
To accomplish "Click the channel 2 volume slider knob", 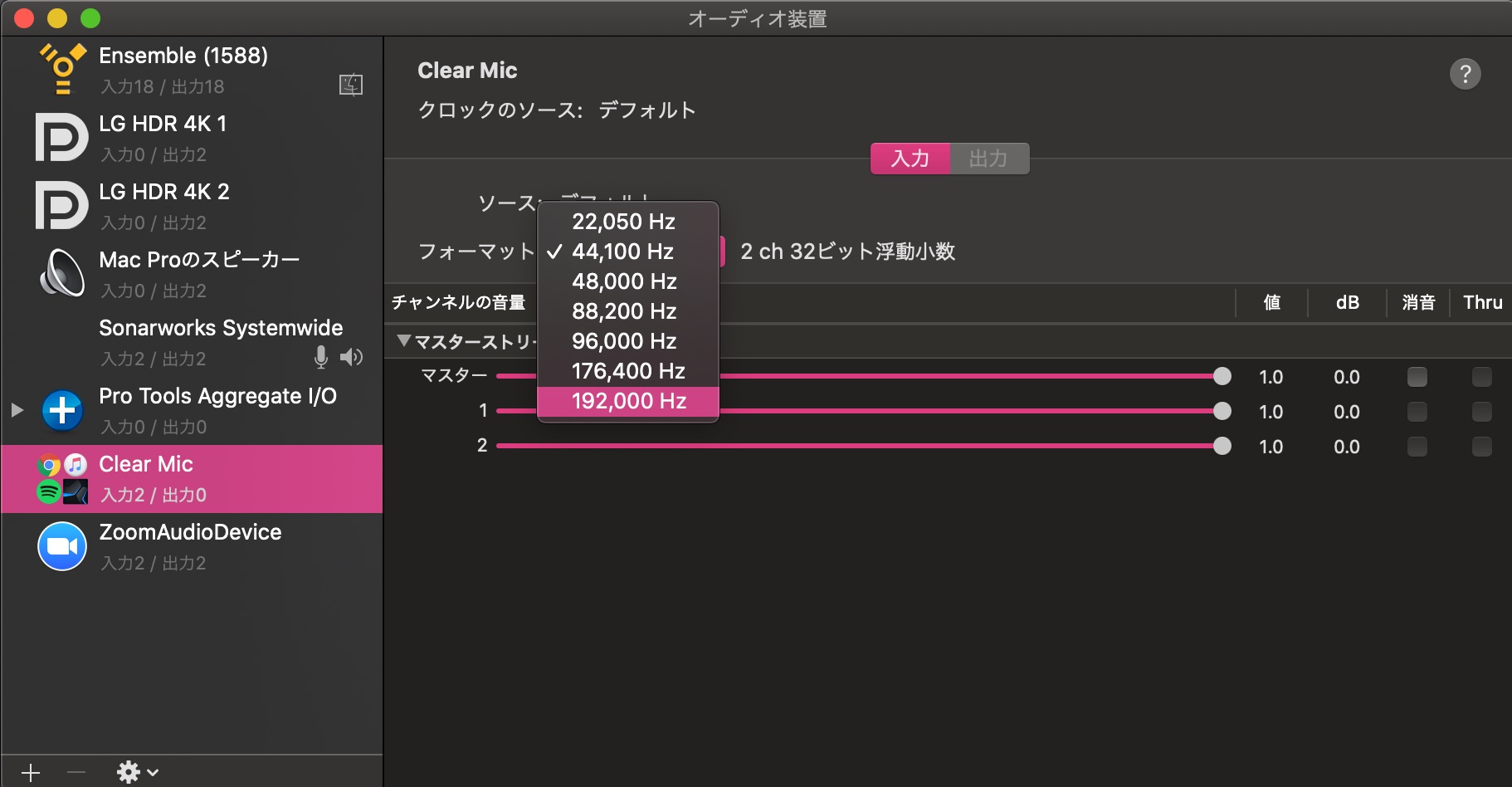I will pos(1222,446).
